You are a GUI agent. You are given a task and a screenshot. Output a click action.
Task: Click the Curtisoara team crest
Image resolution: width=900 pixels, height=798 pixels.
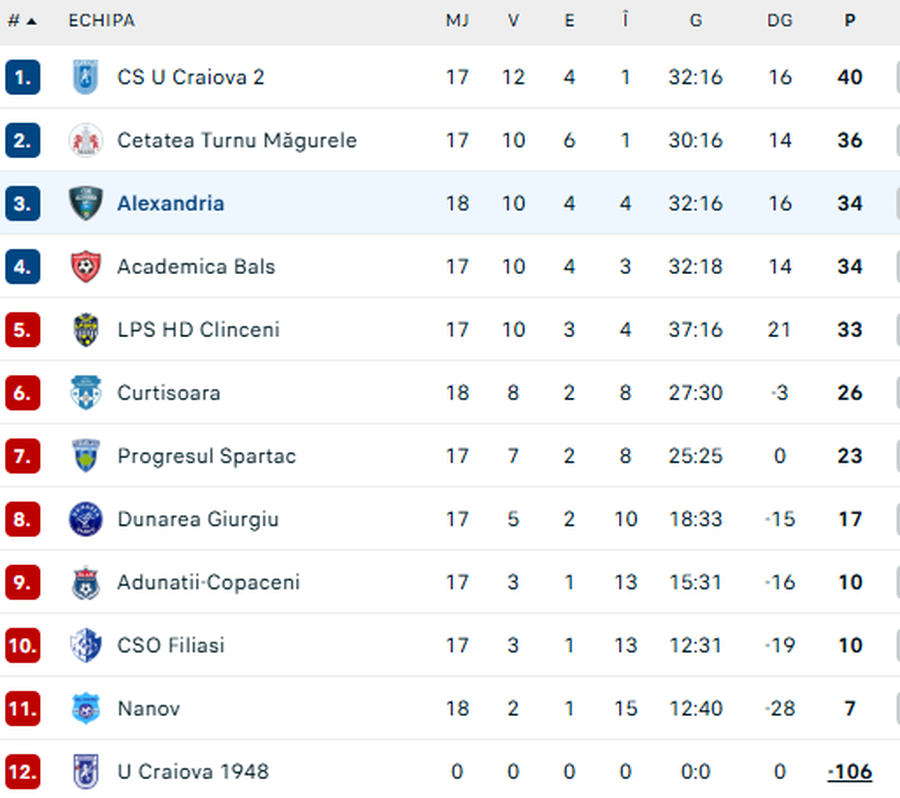(85, 392)
